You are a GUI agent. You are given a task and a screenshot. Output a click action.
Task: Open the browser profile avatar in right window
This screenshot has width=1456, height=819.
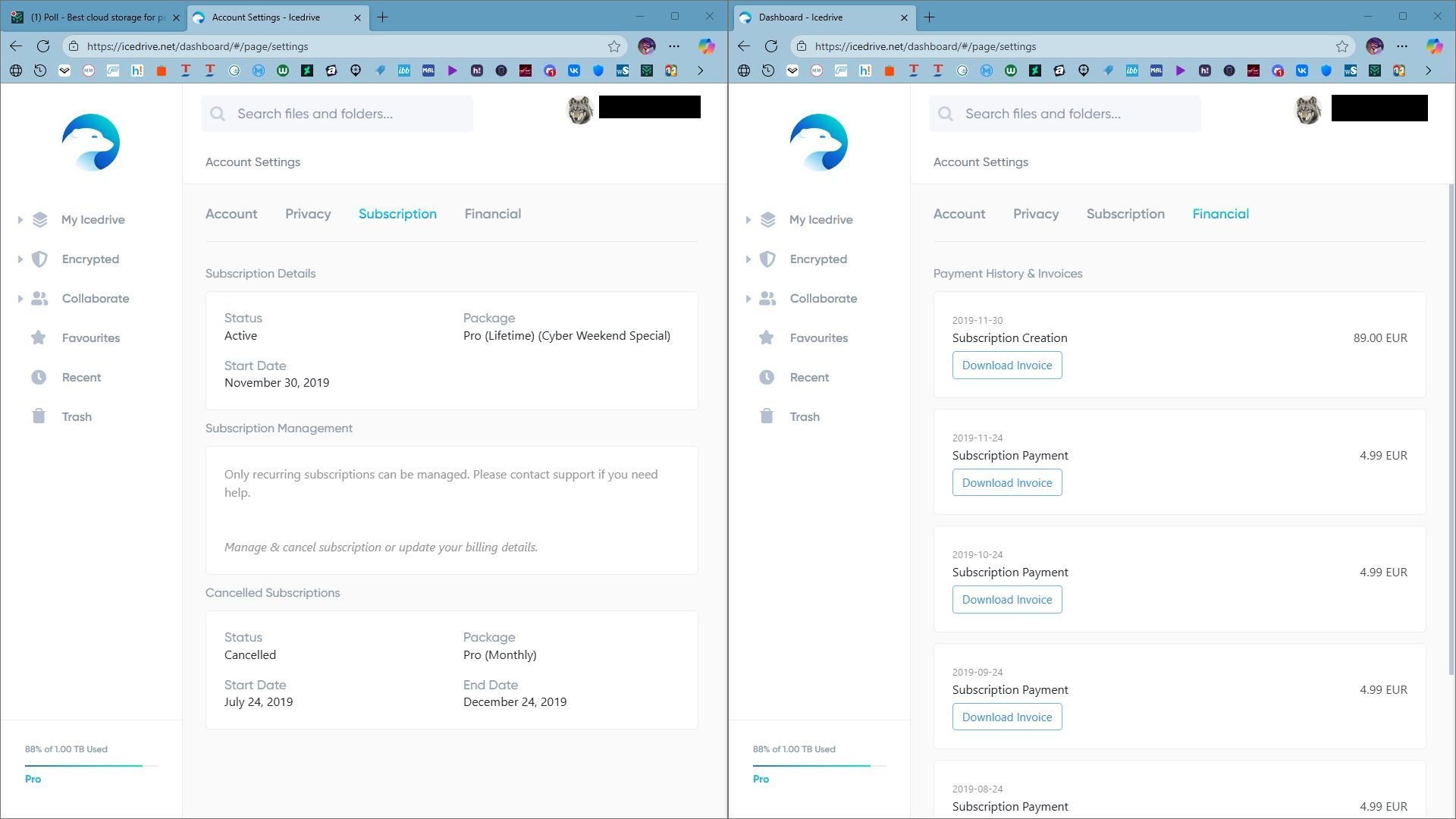click(1375, 46)
